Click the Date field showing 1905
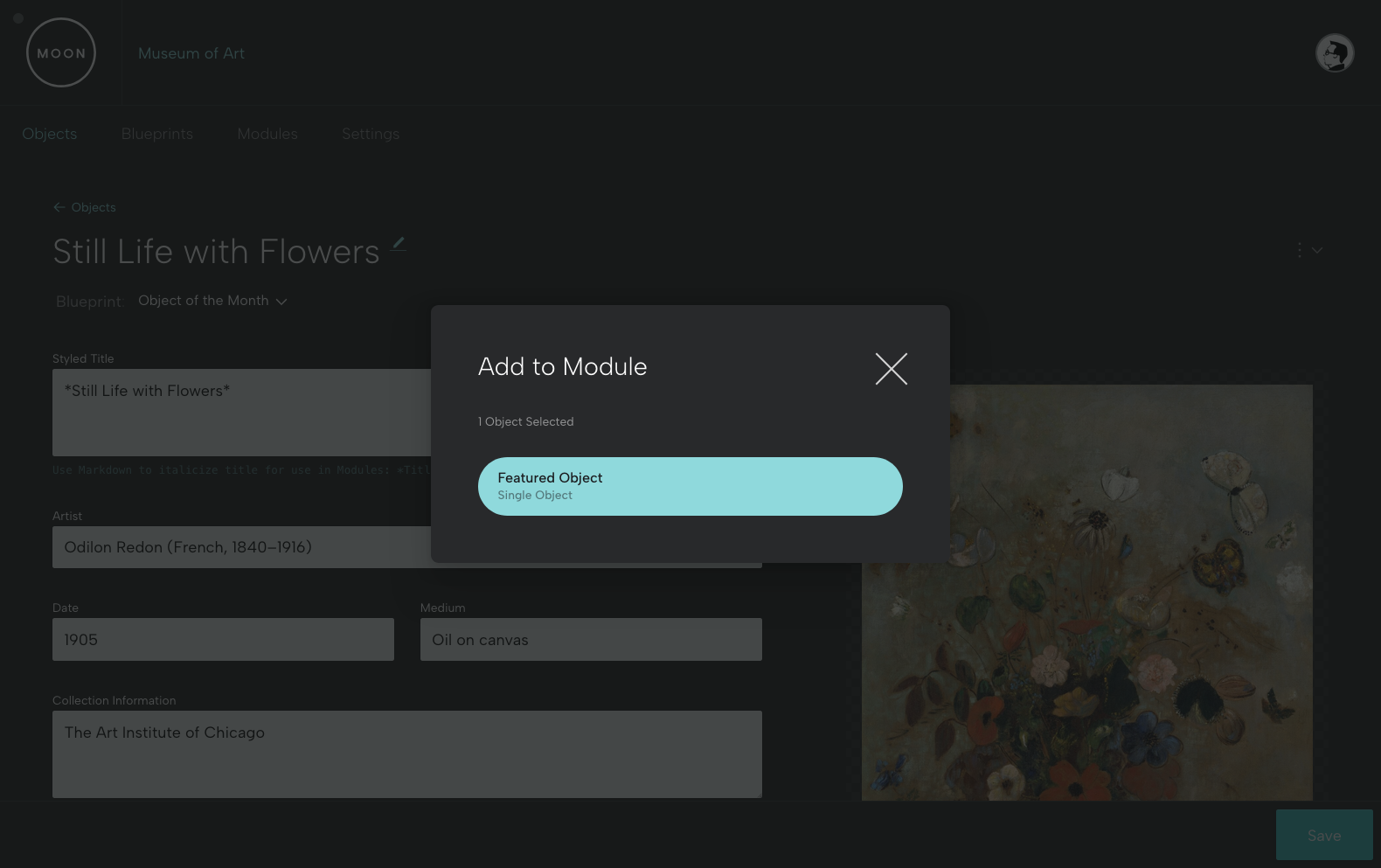This screenshot has height=868, width=1381. (x=223, y=640)
